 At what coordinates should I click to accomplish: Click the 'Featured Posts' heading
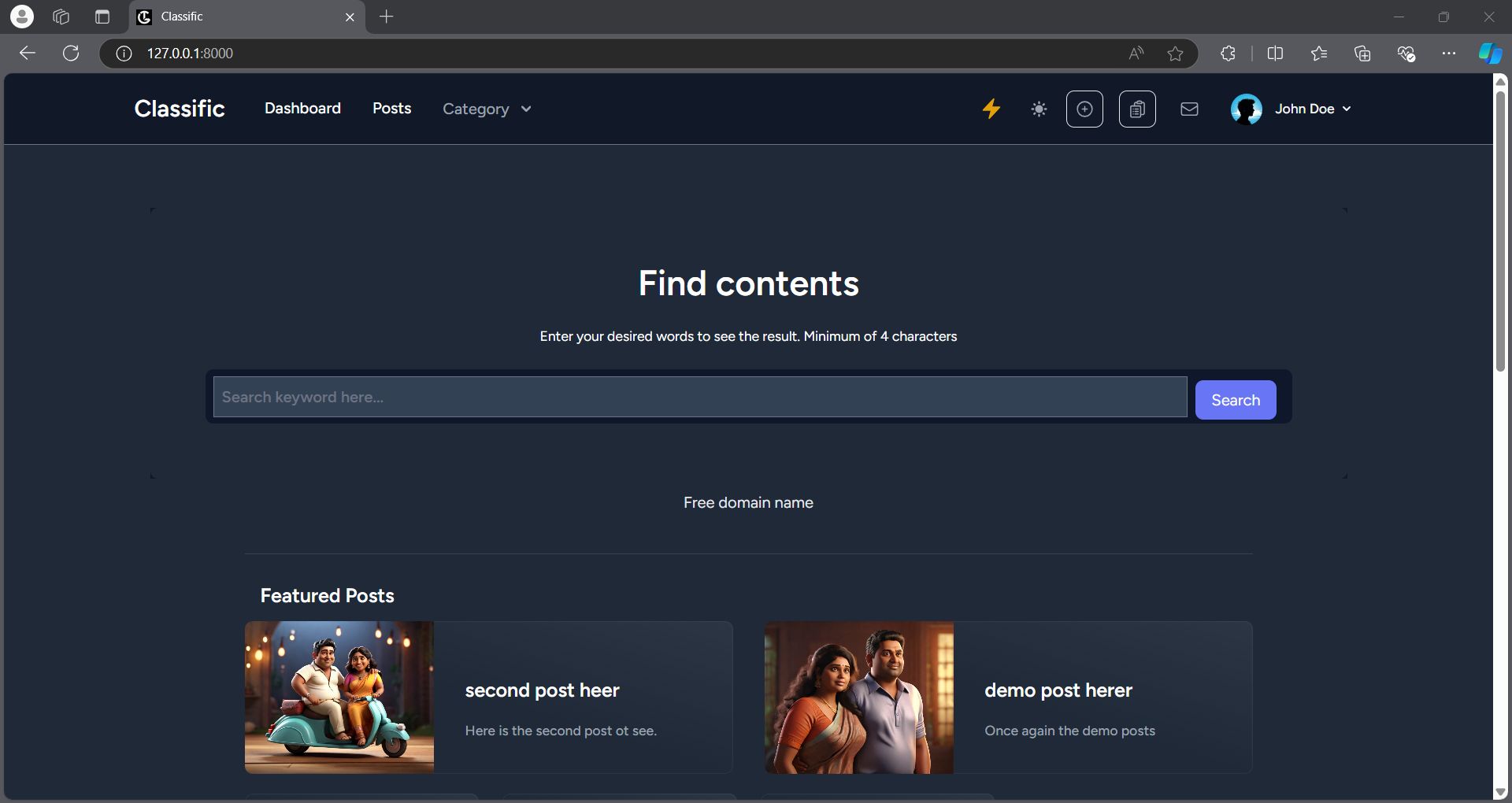pos(327,596)
